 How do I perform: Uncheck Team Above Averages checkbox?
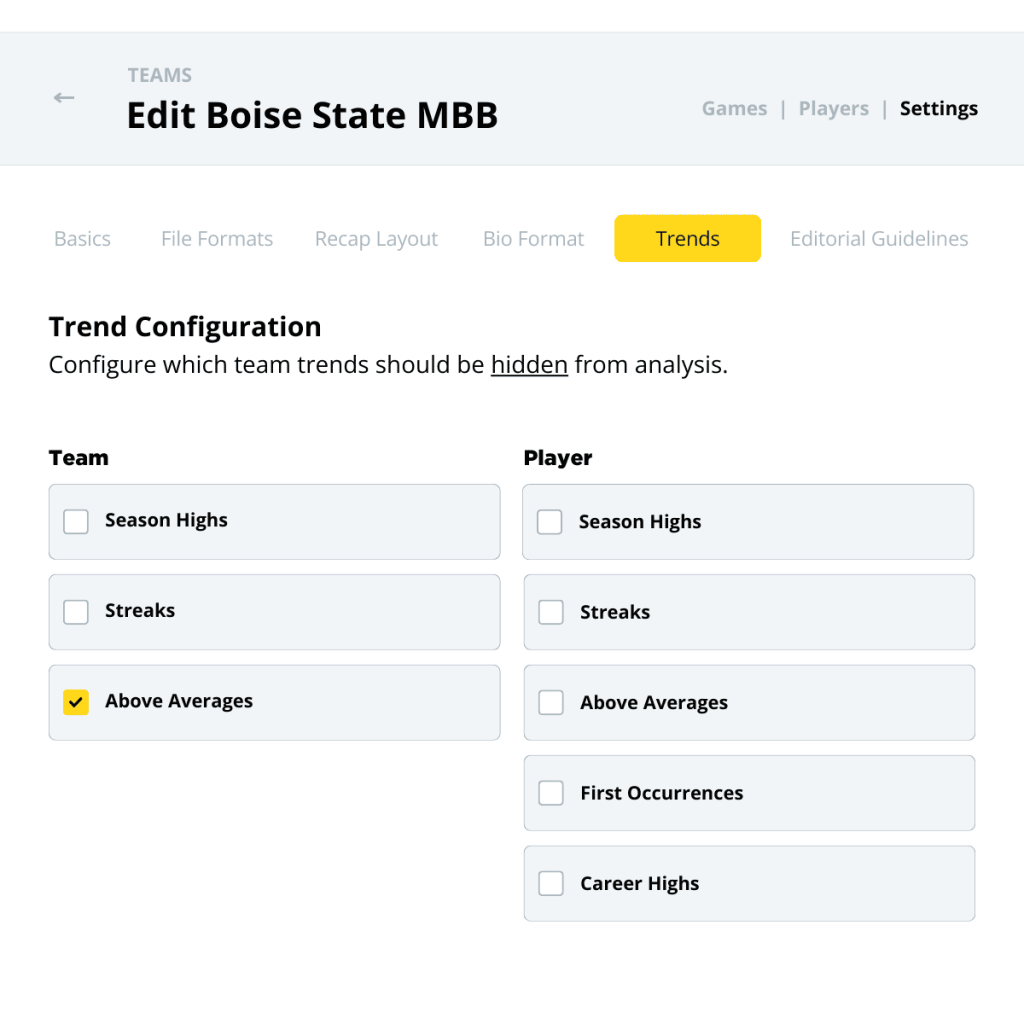(76, 703)
